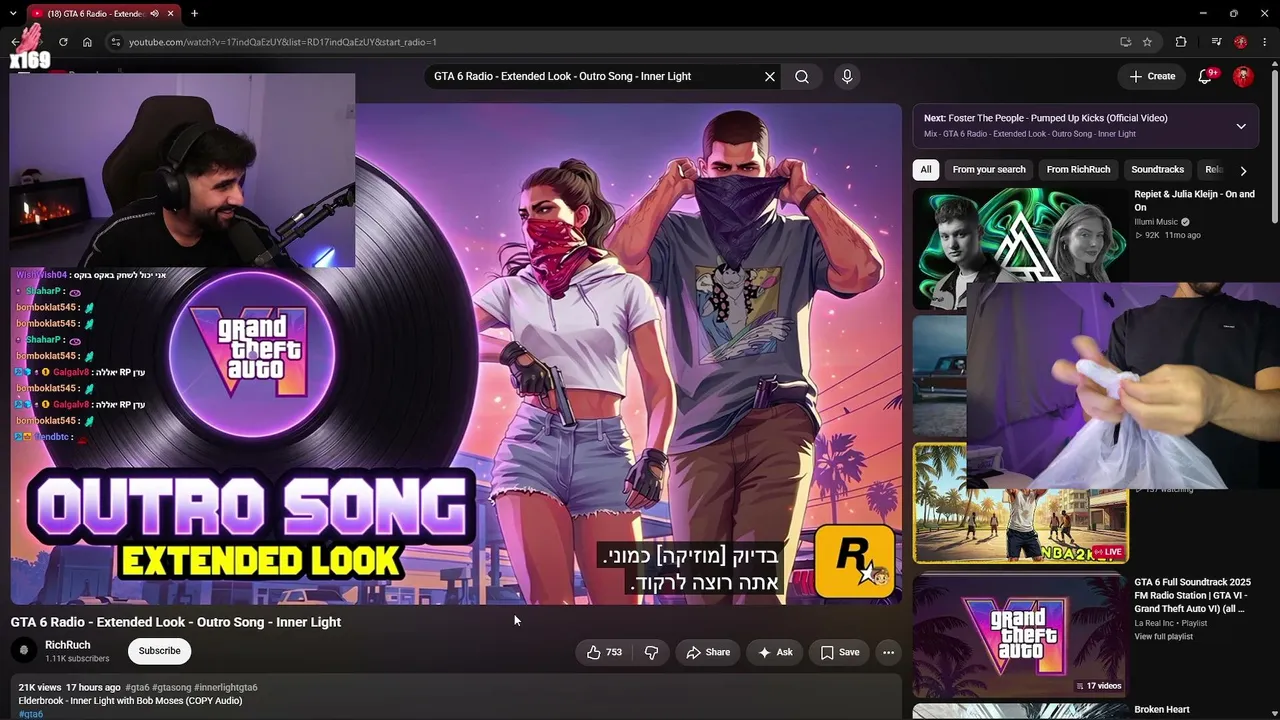This screenshot has width=1280, height=720.
Task: Go to the browser home page
Action: click(87, 42)
